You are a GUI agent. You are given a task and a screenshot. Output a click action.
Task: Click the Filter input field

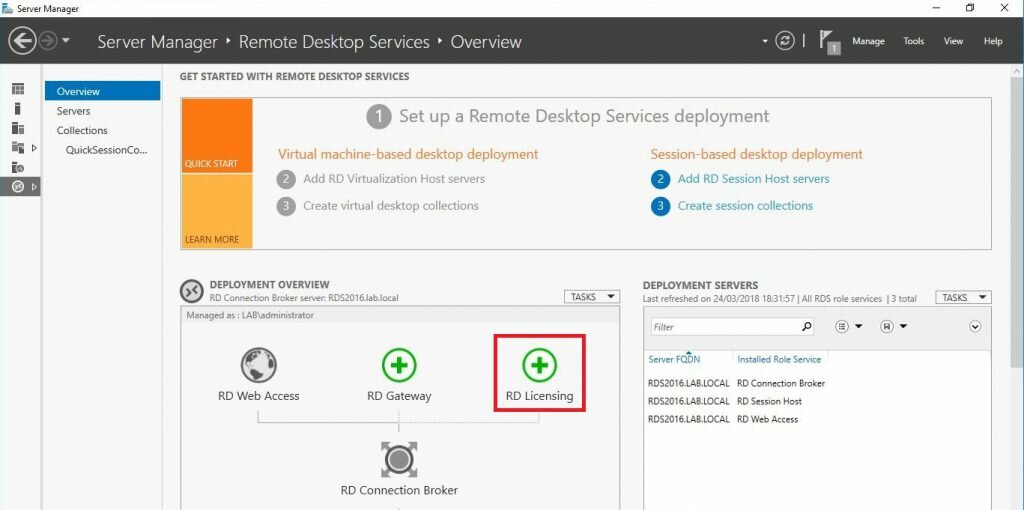(724, 327)
